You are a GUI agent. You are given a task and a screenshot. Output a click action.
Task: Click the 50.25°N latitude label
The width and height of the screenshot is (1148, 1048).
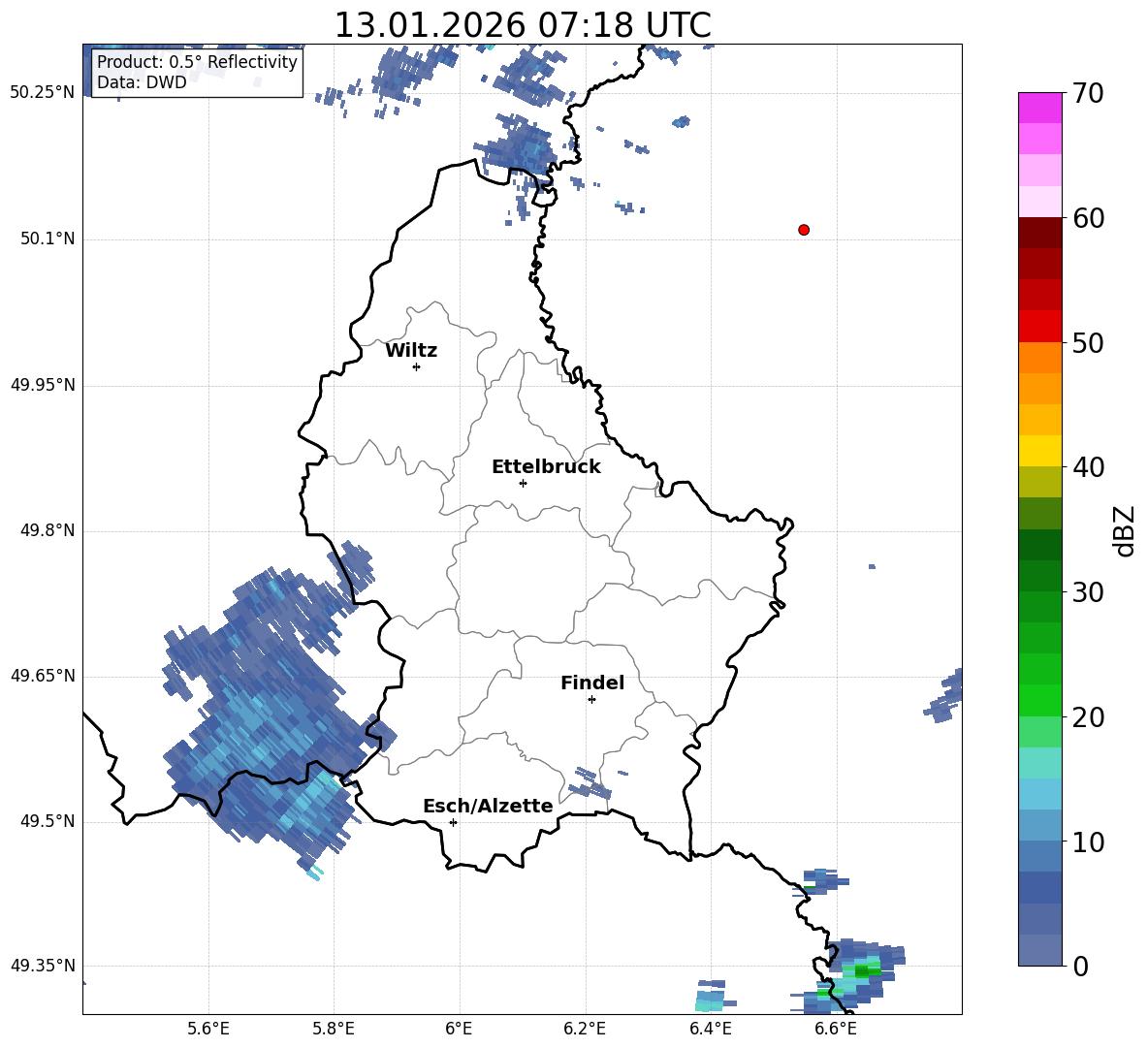[x=43, y=93]
